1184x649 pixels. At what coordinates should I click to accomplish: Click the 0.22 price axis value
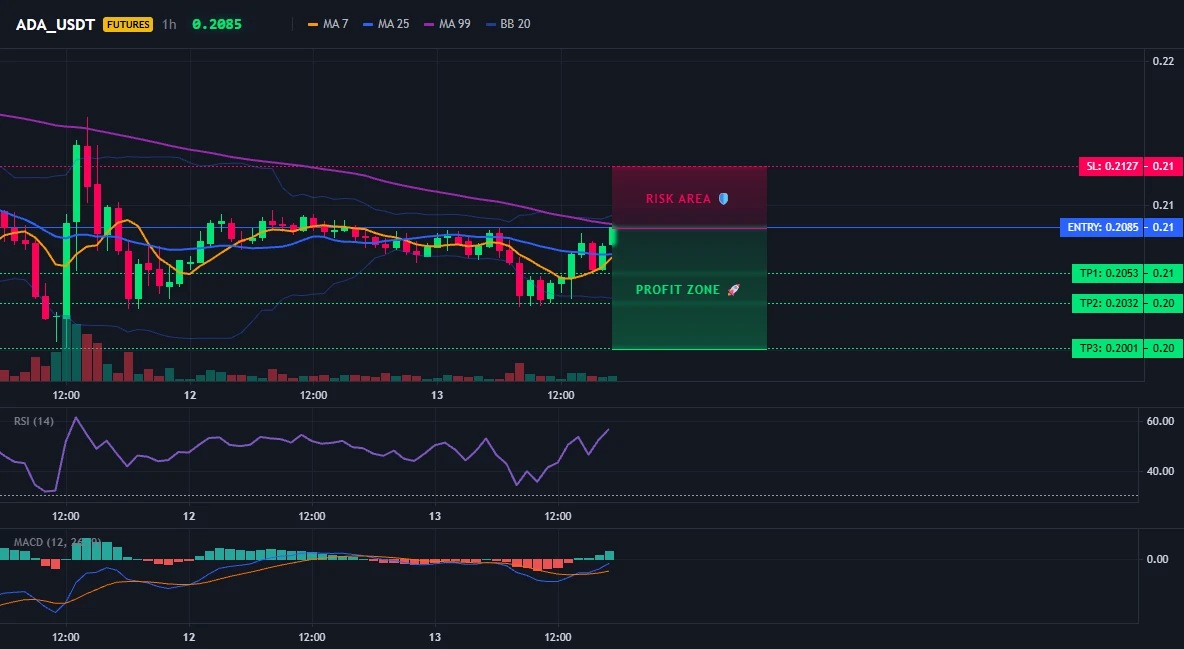click(x=1163, y=61)
